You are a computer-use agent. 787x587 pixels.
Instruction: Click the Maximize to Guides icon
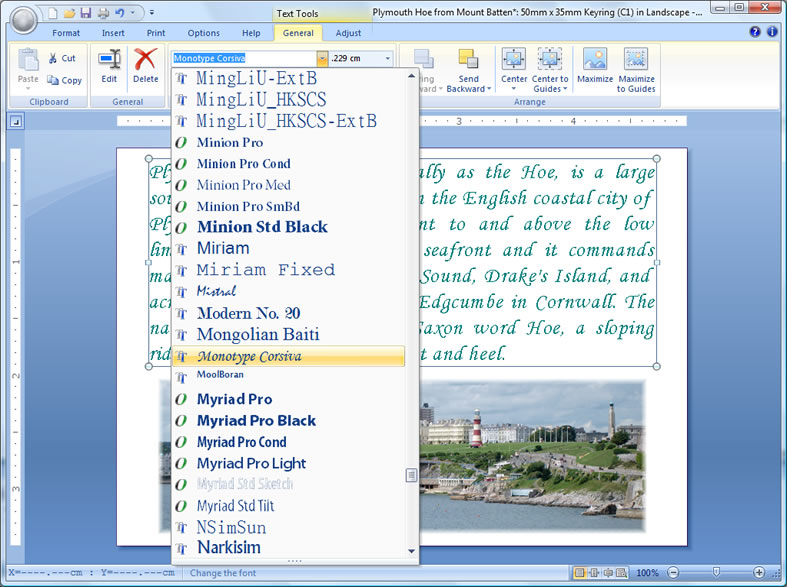(635, 59)
